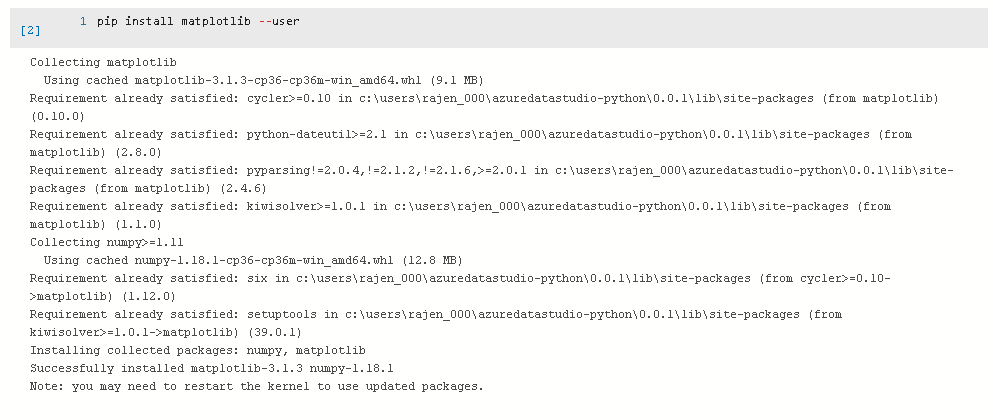This screenshot has height=420, width=993.
Task: Click 'Installing collected packages: numpy, matplotlib' line
Action: tap(198, 350)
